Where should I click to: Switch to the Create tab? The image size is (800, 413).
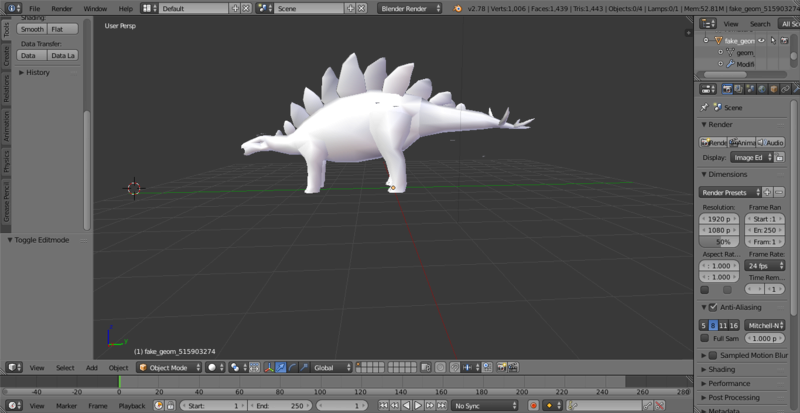coord(6,56)
